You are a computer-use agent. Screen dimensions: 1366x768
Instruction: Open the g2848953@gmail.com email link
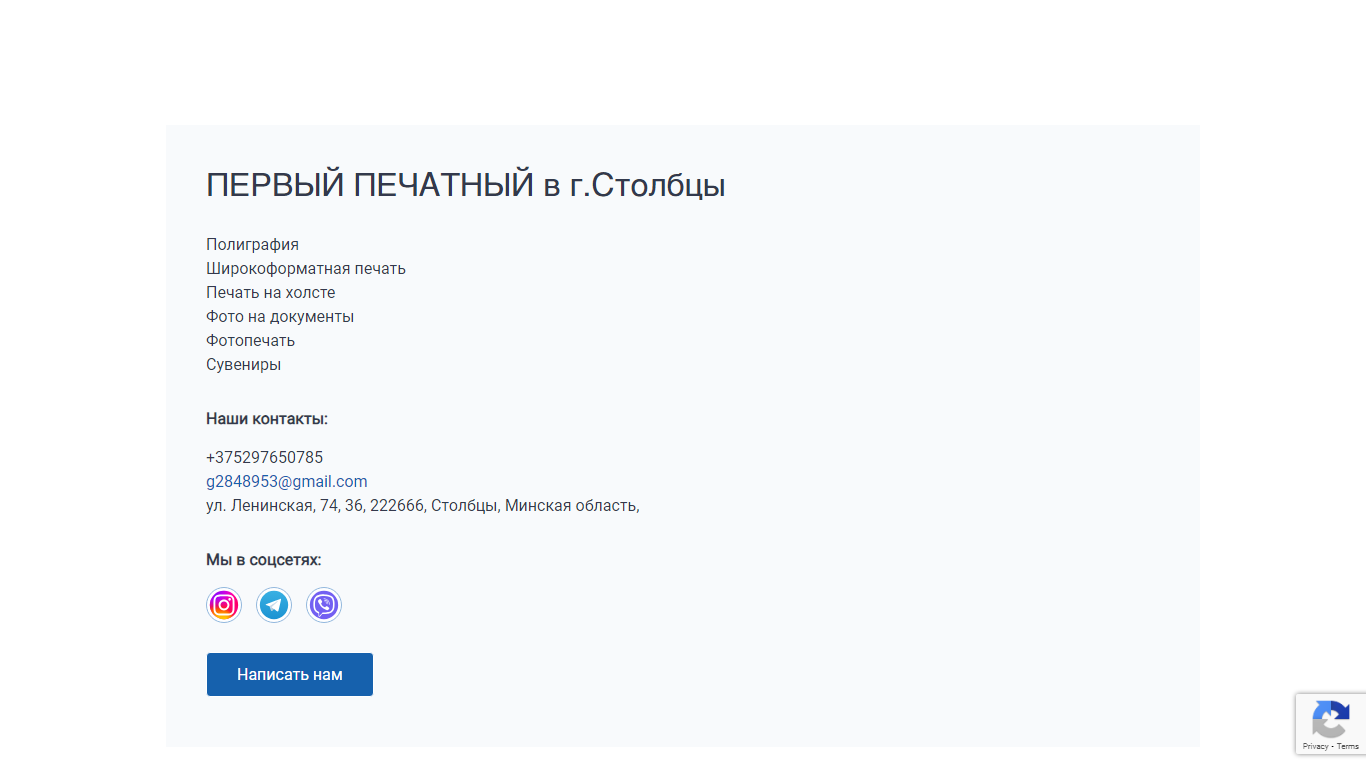287,482
